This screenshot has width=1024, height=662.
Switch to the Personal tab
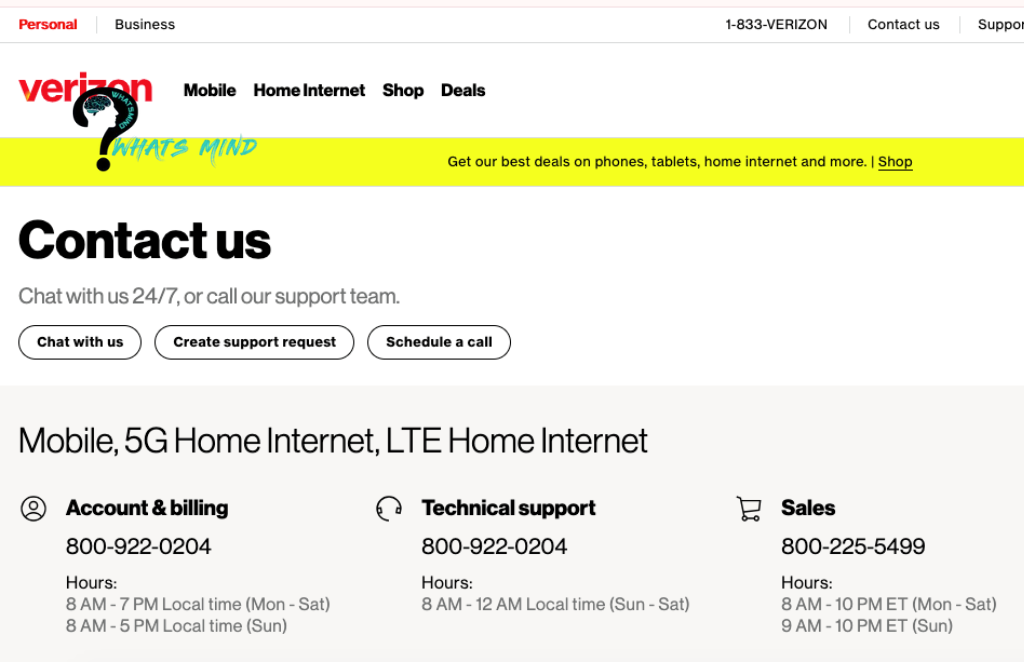[48, 24]
